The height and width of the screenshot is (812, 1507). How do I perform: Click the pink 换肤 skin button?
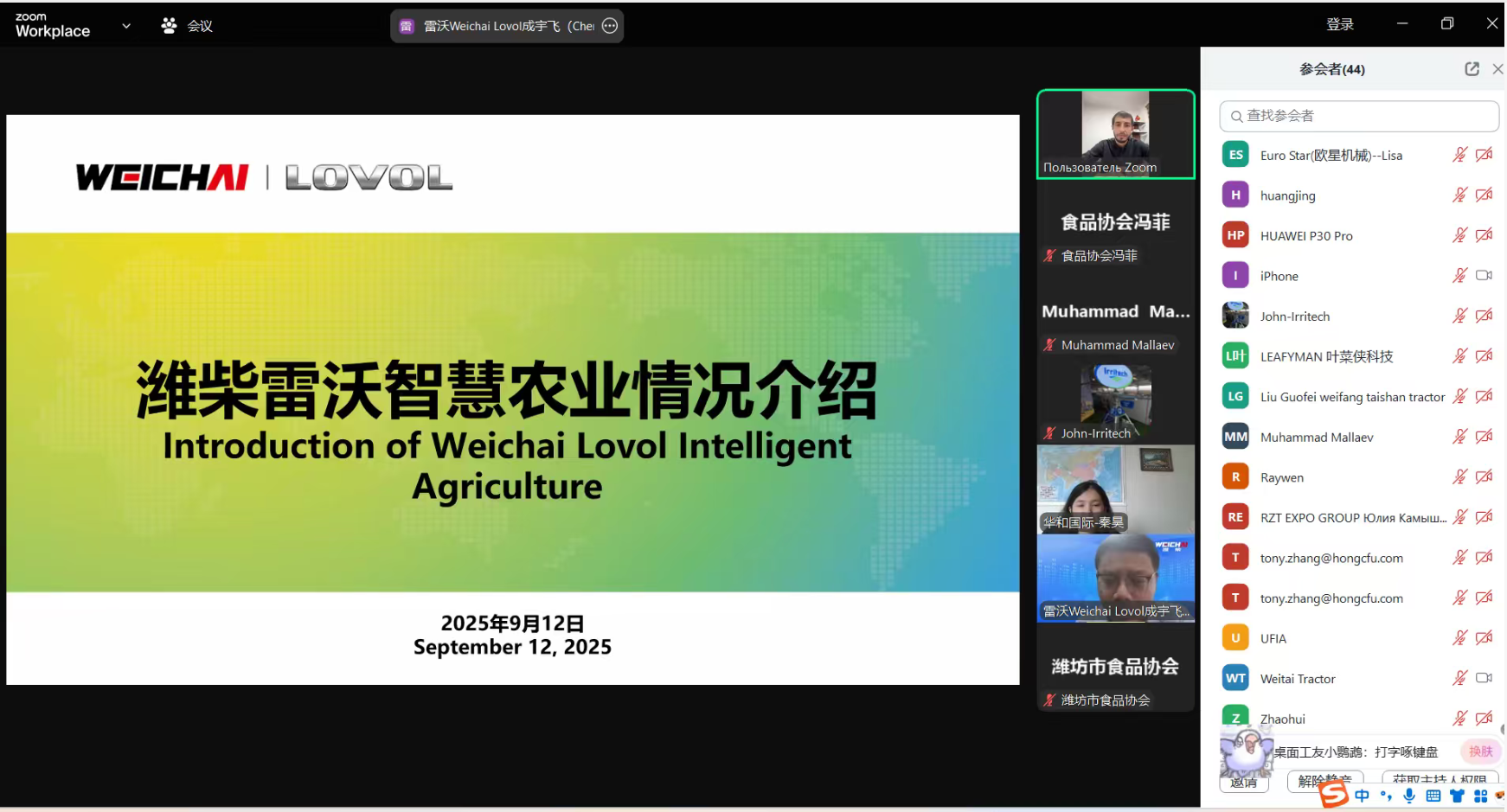point(1480,751)
